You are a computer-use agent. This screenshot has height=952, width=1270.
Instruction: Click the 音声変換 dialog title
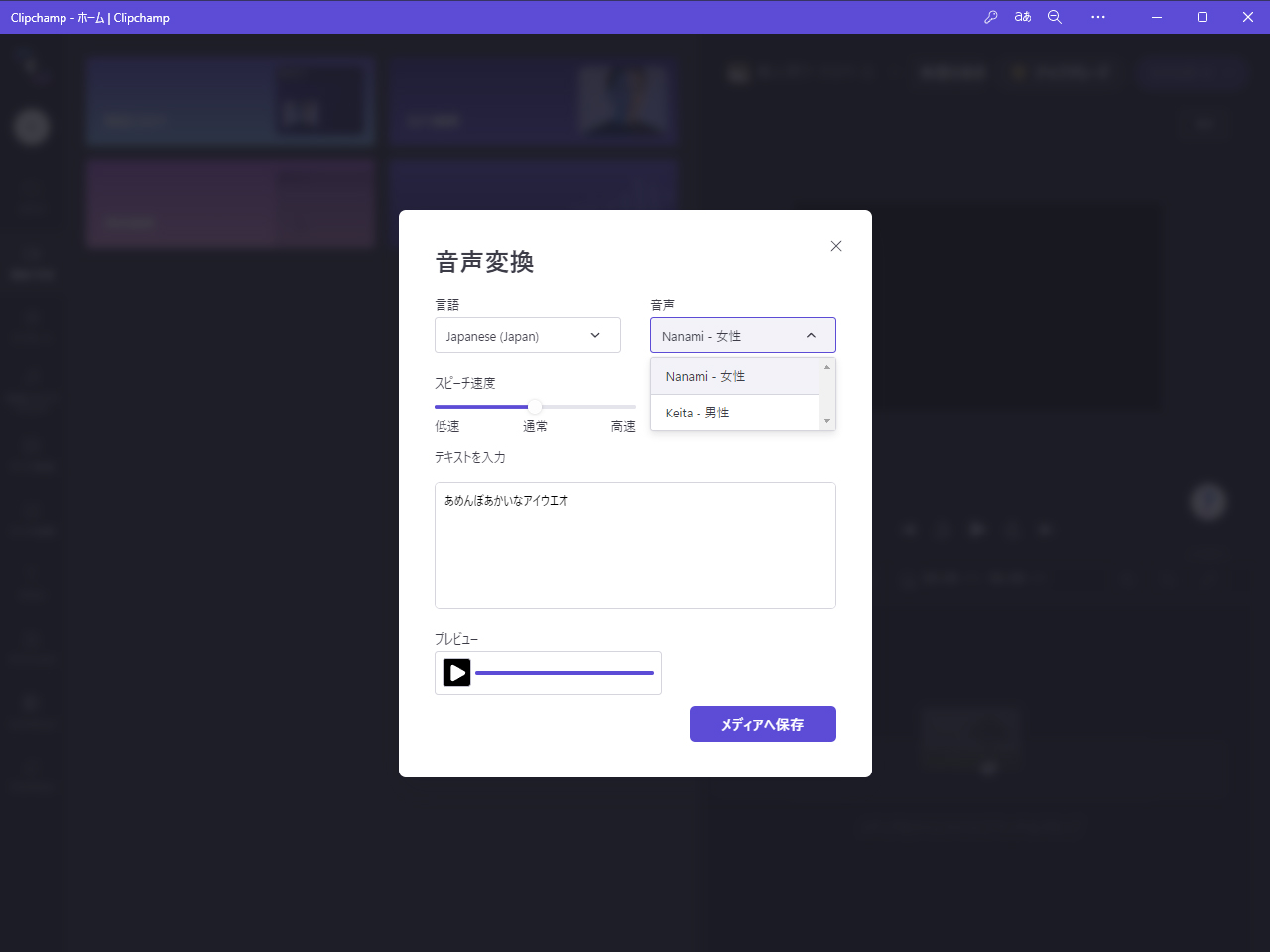tap(485, 262)
